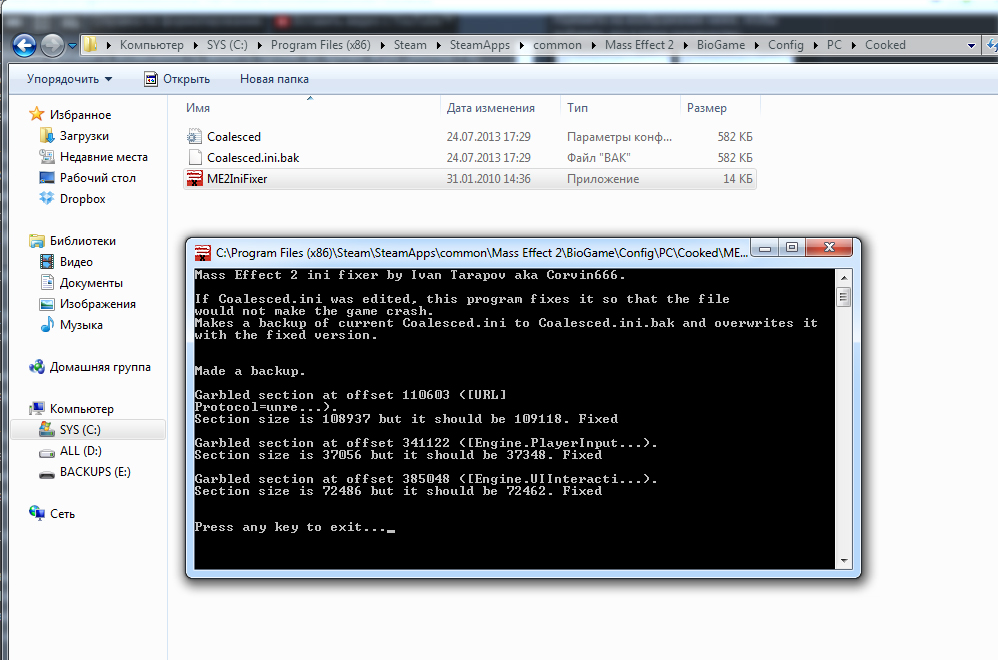Screen dimensions: 998x660
Task: Maximize the ME2IniFixer console window
Action: (792, 248)
